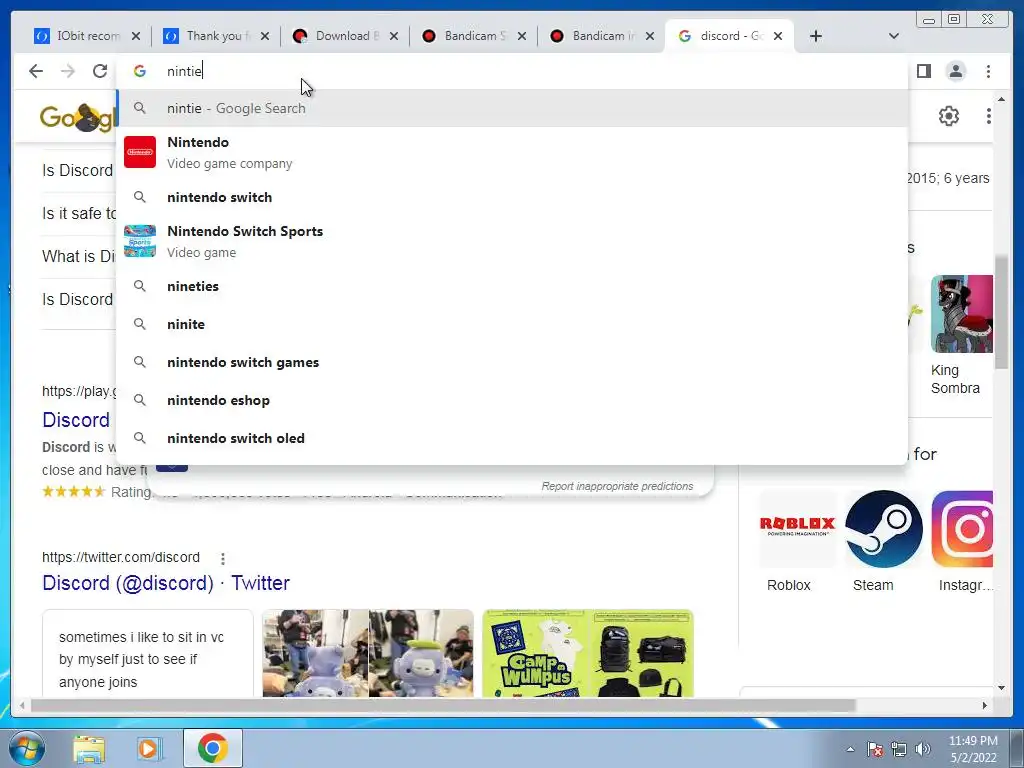Select the 'nintie - Google Search' suggestion
Viewport: 1024px width, 768px height.
click(512, 108)
